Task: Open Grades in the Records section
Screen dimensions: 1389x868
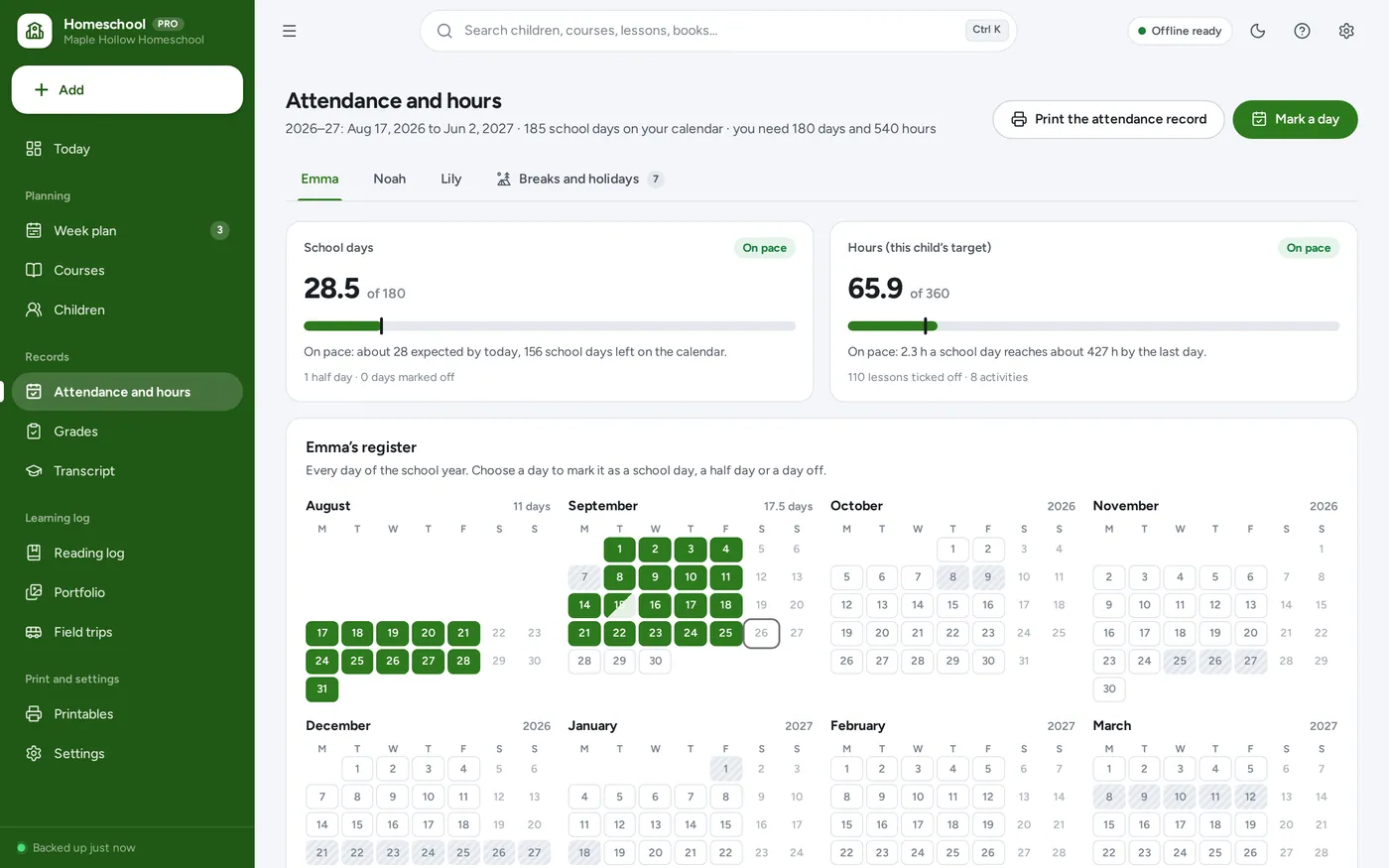Action: pos(127,432)
